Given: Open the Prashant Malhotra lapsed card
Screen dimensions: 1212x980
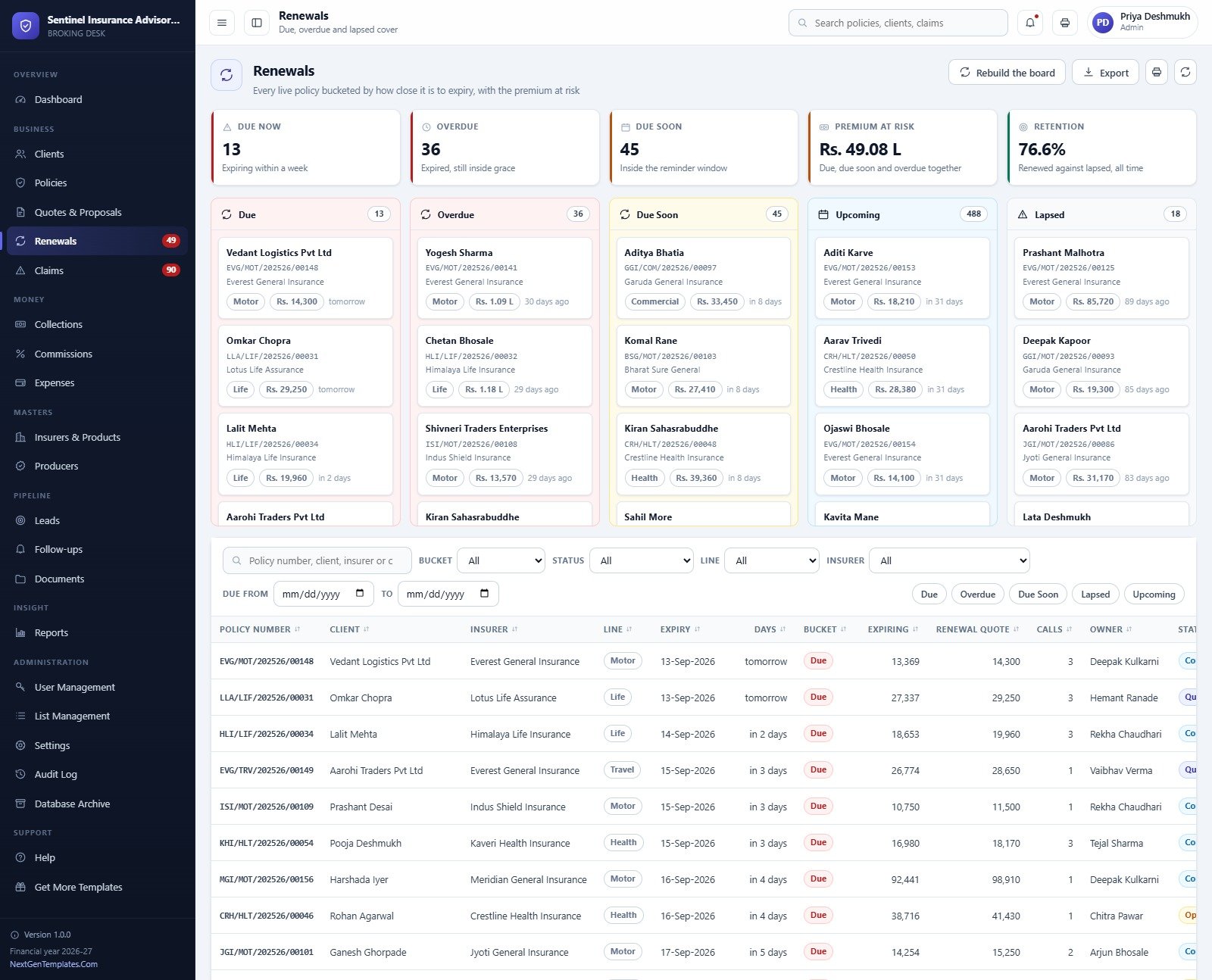Looking at the screenshot, I should (1101, 278).
